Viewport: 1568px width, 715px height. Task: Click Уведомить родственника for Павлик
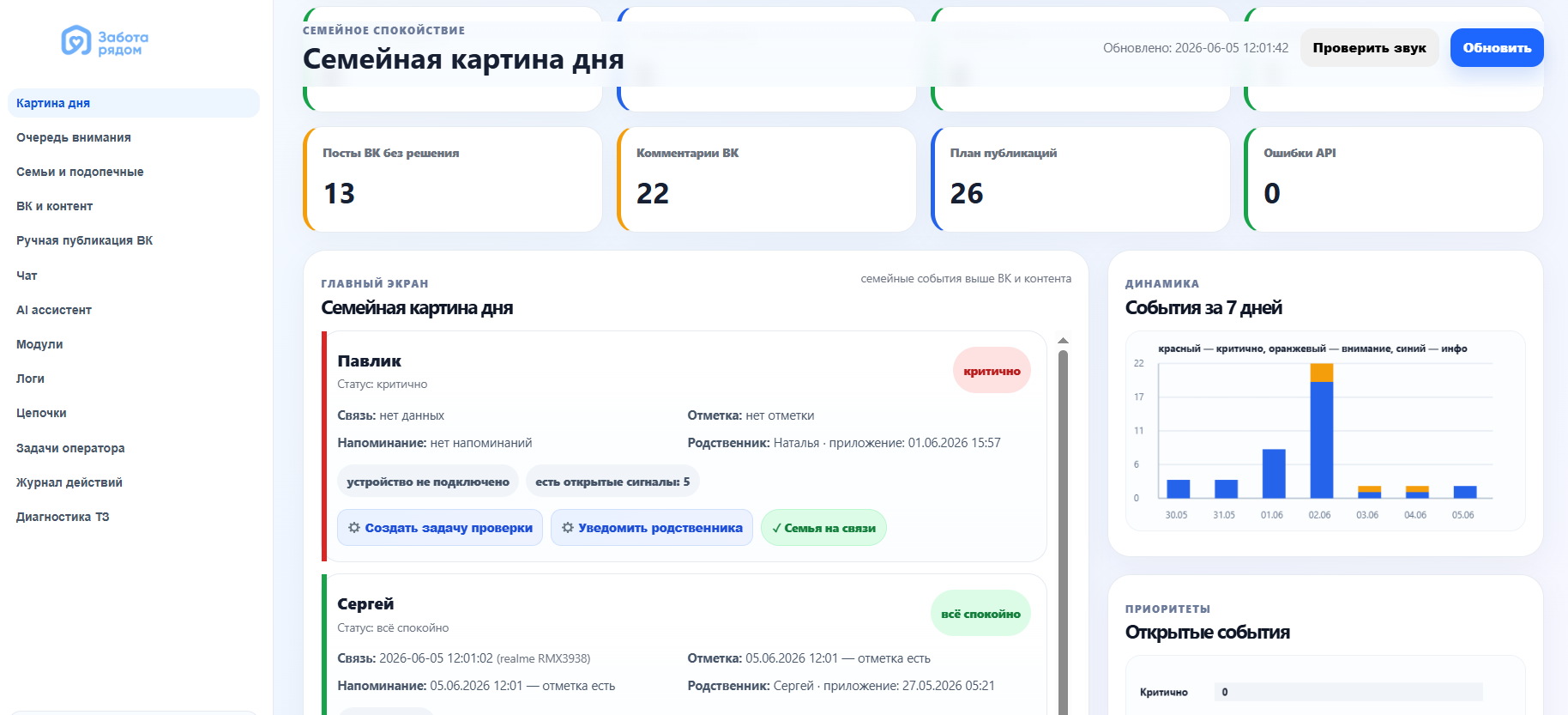[652, 528]
